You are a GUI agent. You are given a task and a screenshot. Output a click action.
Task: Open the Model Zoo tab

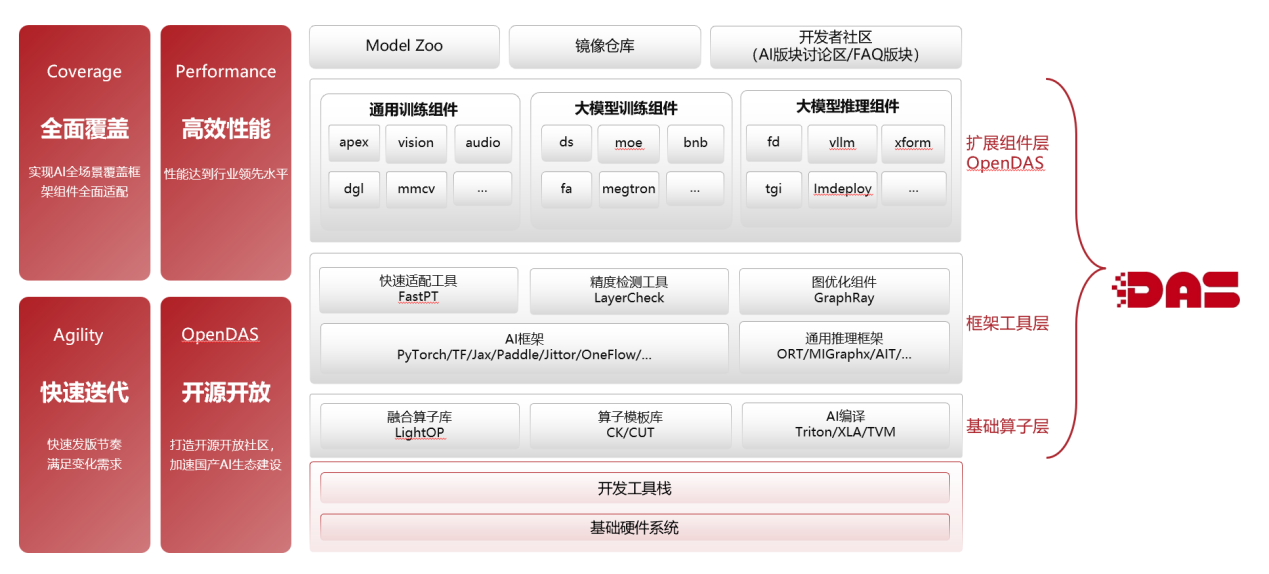[404, 46]
